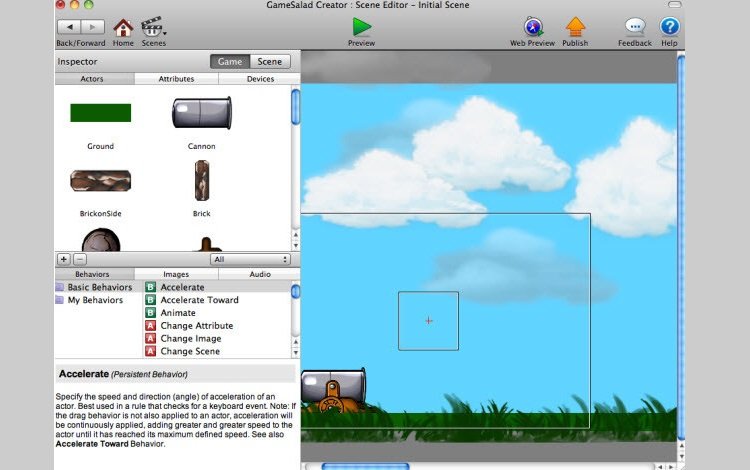Switch to the Images tab
The height and width of the screenshot is (470, 750).
pos(176,274)
